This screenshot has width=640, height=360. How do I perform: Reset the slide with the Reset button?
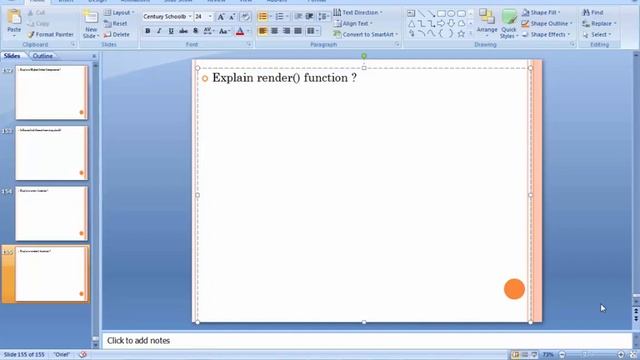pos(116,24)
